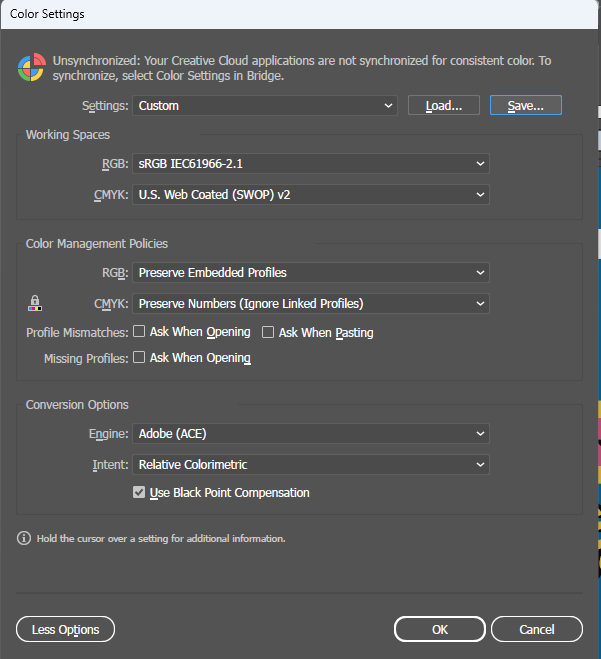The height and width of the screenshot is (659, 601).
Task: Click the Save... button
Action: [526, 105]
